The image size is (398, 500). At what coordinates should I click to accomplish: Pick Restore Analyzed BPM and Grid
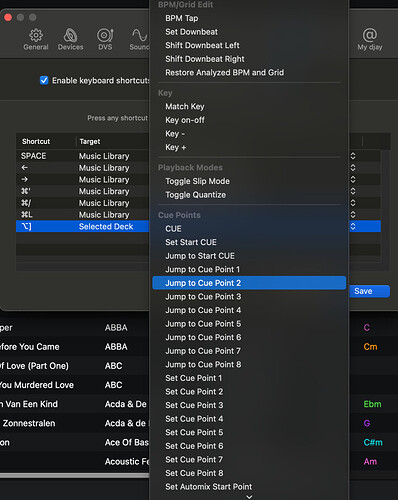pyautogui.click(x=249, y=73)
